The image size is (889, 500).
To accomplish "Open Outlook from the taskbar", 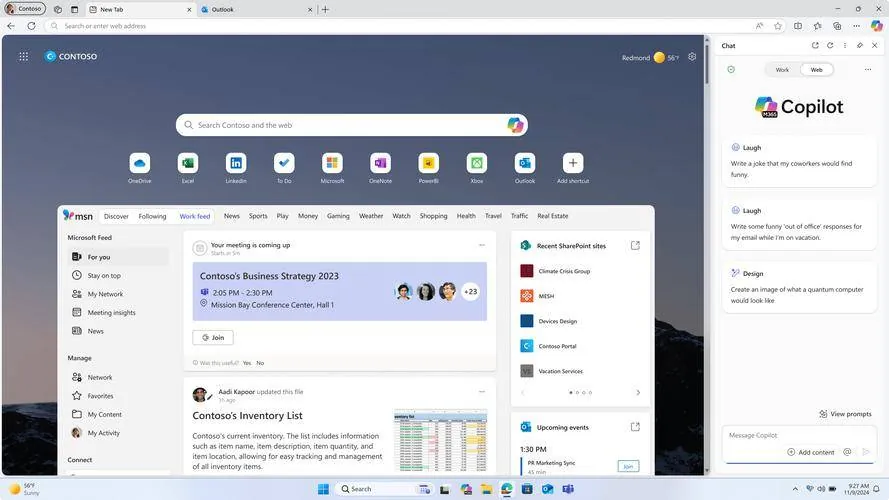I will tap(547, 489).
